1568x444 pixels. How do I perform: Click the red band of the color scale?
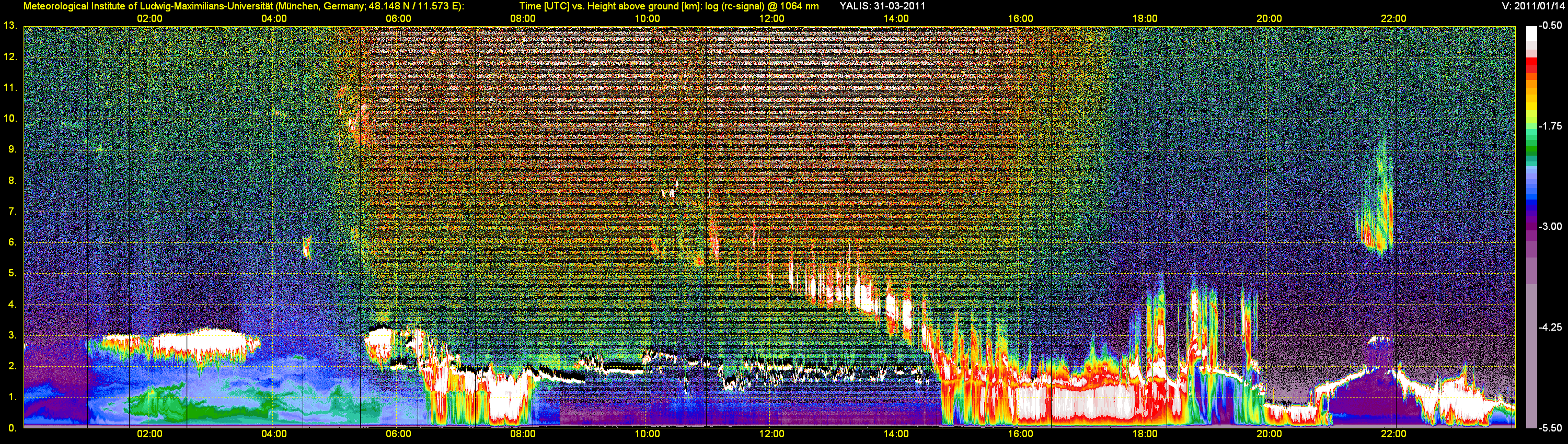[1531, 65]
